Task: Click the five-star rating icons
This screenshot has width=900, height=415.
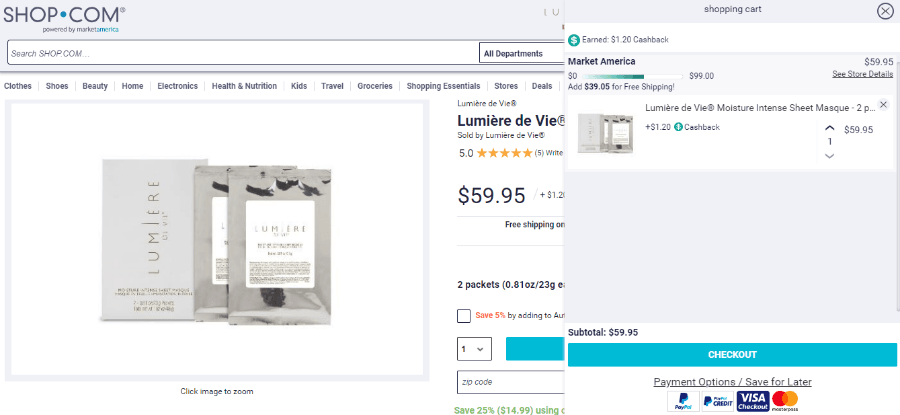Action: (504, 153)
